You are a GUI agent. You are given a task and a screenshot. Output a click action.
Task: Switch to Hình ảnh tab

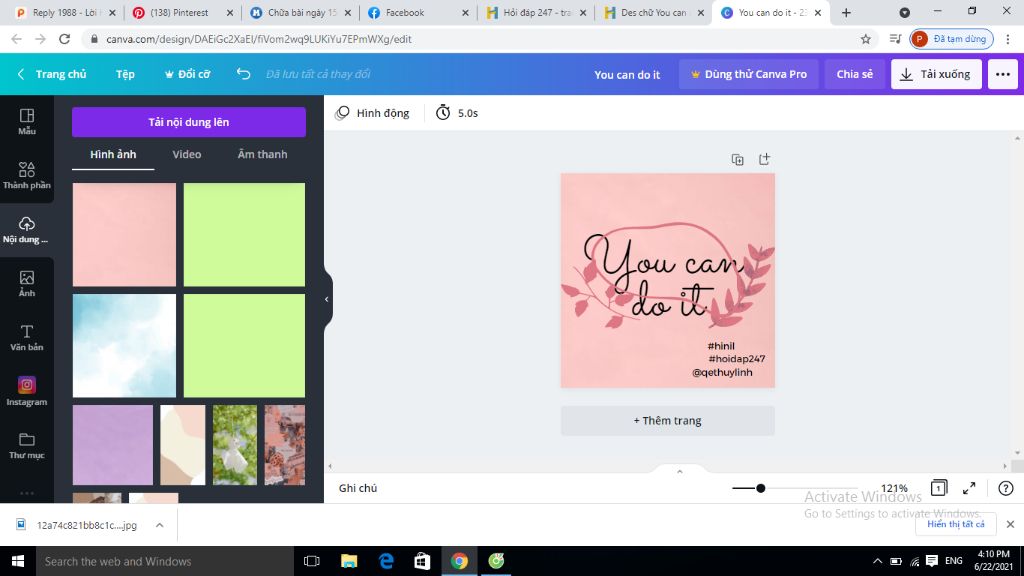click(113, 155)
